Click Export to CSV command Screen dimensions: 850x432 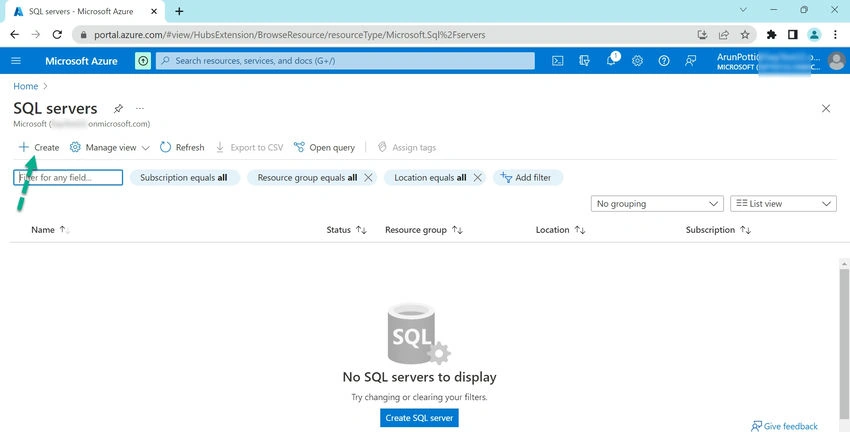pyautogui.click(x=249, y=147)
